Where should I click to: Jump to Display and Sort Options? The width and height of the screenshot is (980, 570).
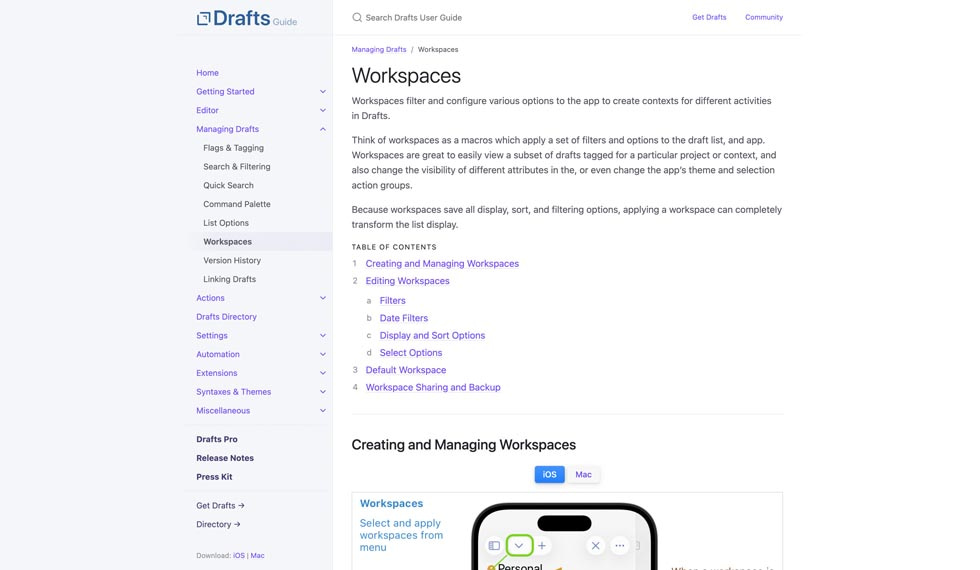click(432, 336)
